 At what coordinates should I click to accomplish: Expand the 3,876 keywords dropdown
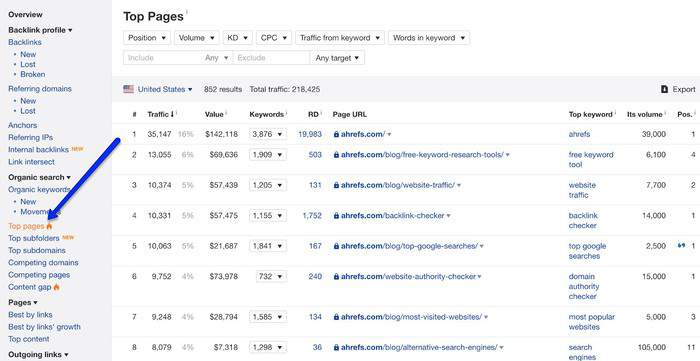pos(268,134)
